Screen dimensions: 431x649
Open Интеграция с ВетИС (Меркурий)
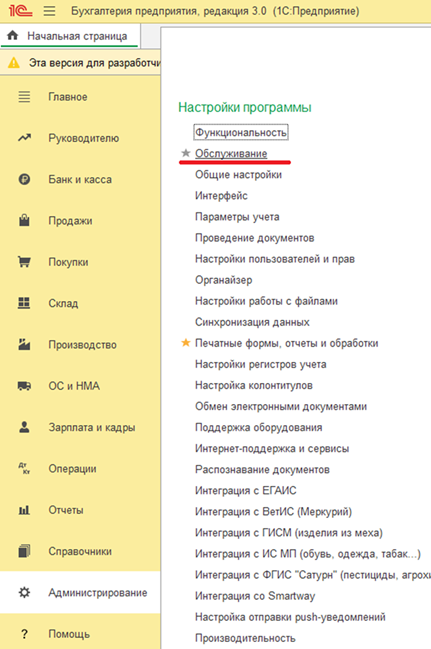[x=274, y=512]
